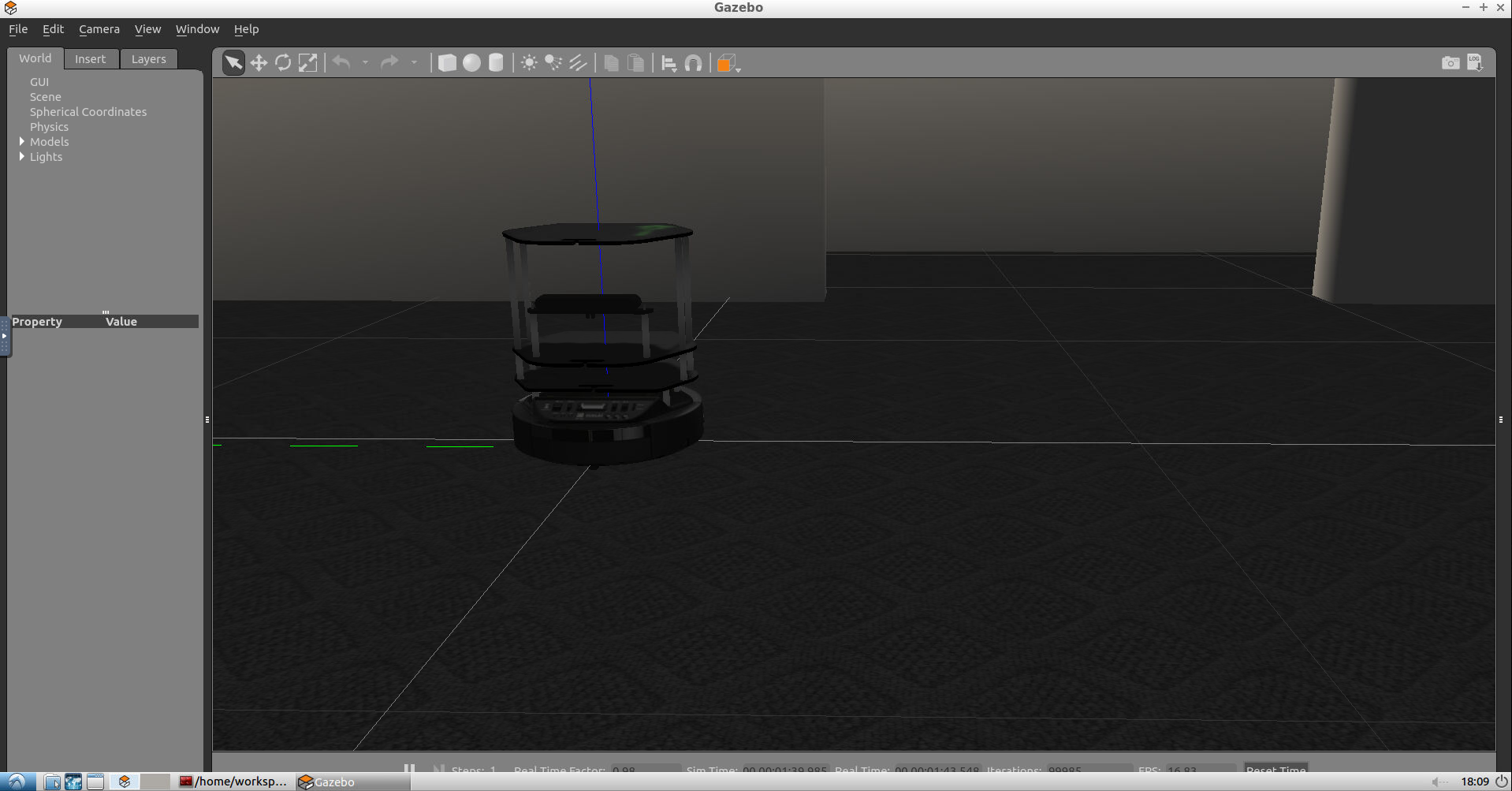The image size is (1512, 791).
Task: Activate the Rotate mode tool
Action: (x=283, y=62)
